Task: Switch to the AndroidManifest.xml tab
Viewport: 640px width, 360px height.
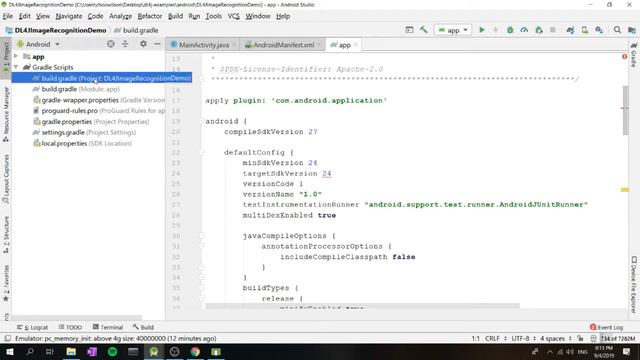Action: point(284,45)
